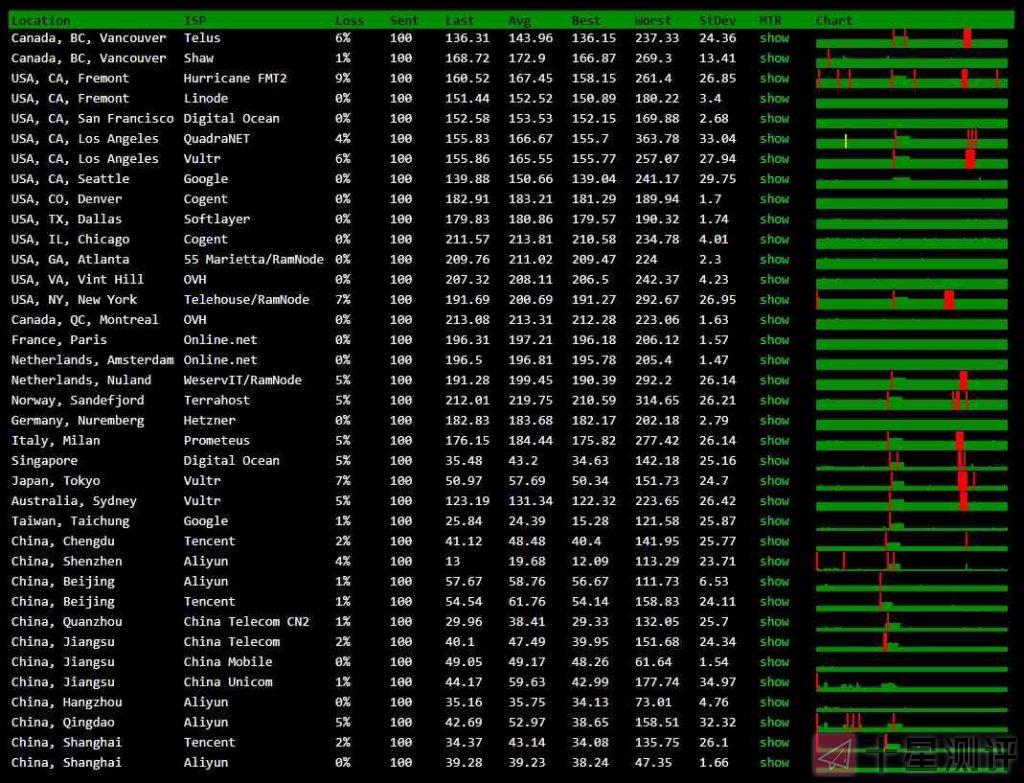Sort by the Loss column header
This screenshot has width=1024, height=783.
(x=349, y=20)
